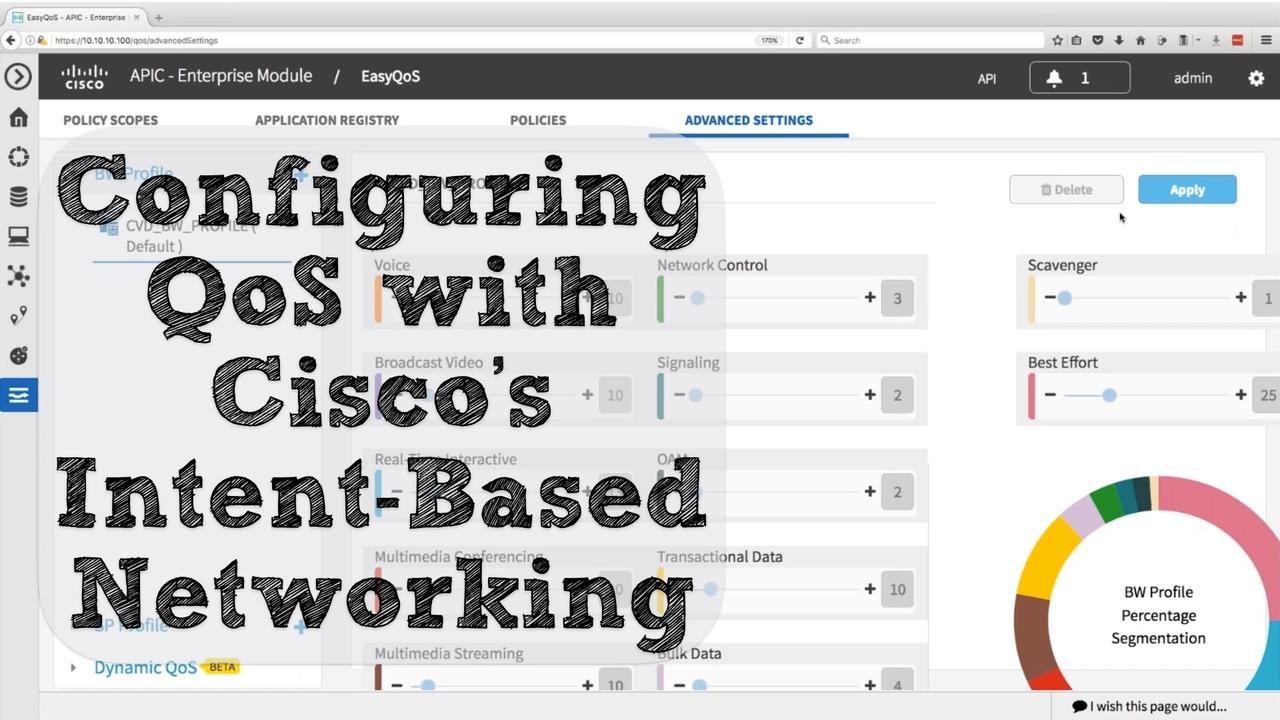
Task: Select the Advanced Settings tab
Action: pos(749,120)
